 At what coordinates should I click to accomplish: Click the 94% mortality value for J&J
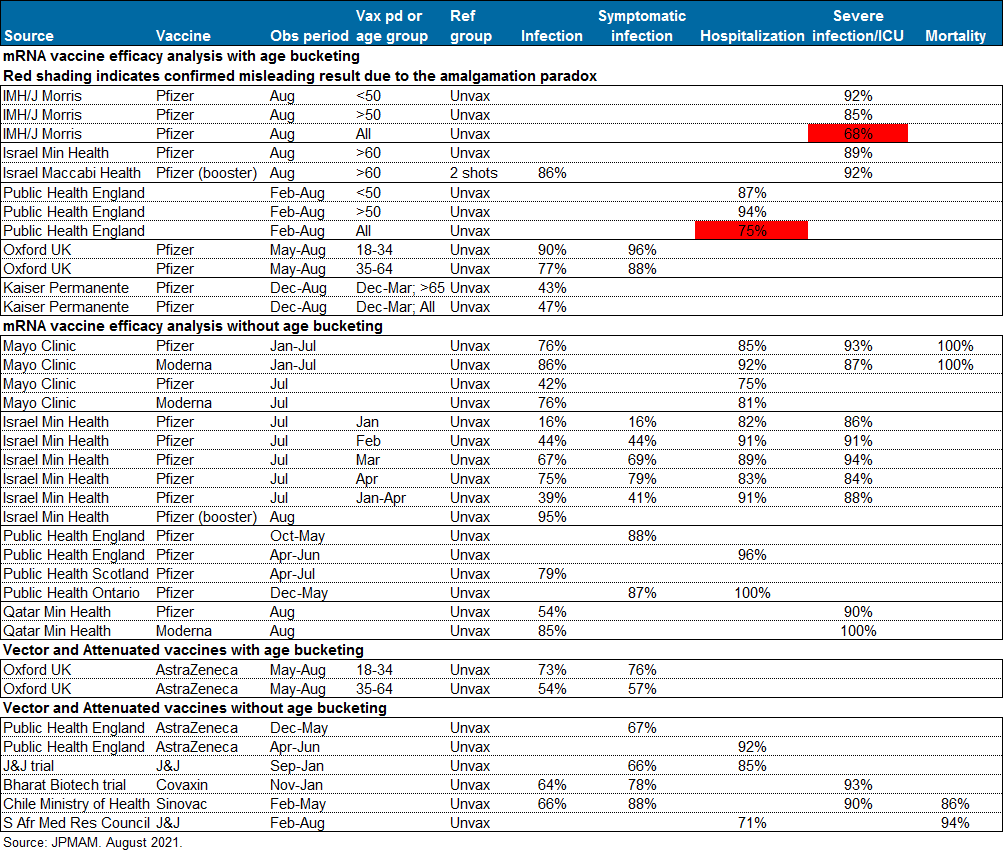pyautogui.click(x=955, y=823)
